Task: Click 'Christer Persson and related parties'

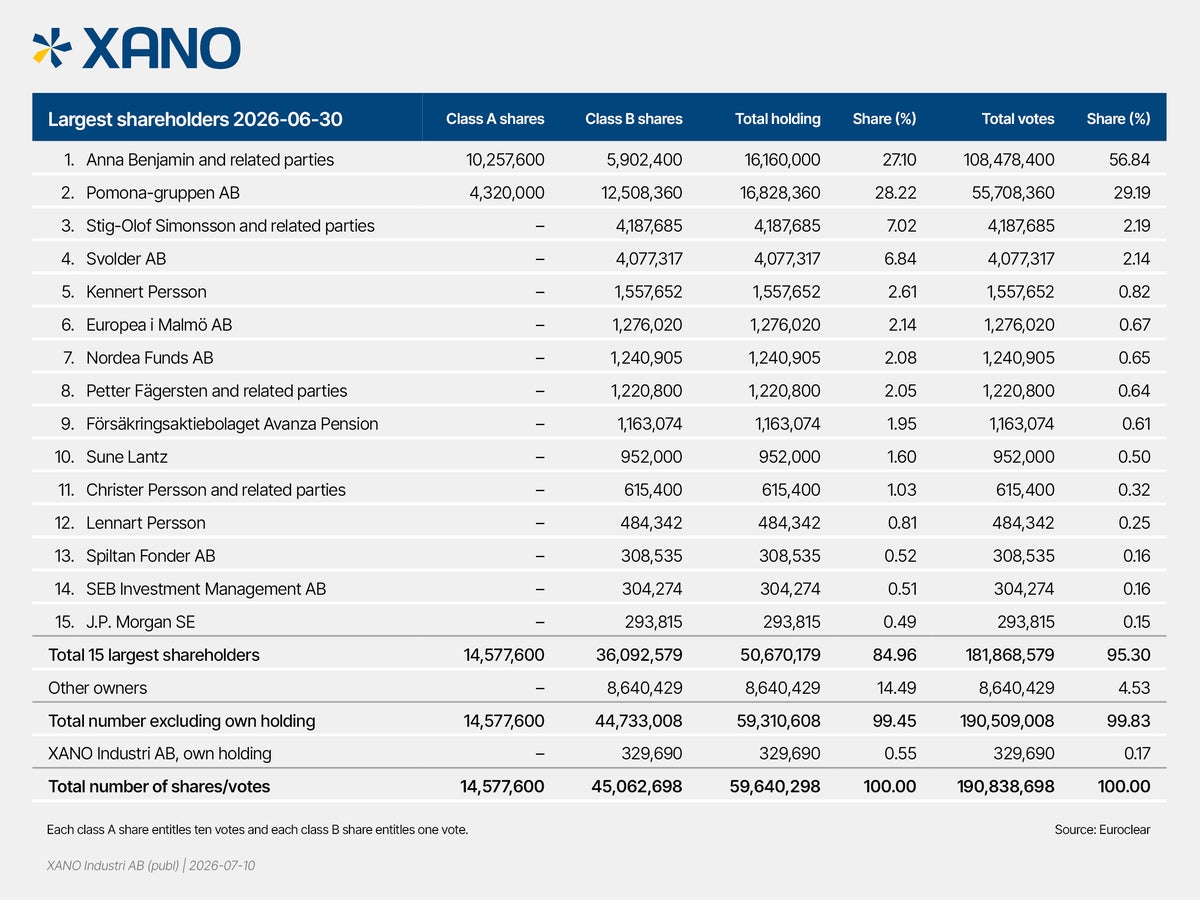Action: (216, 490)
